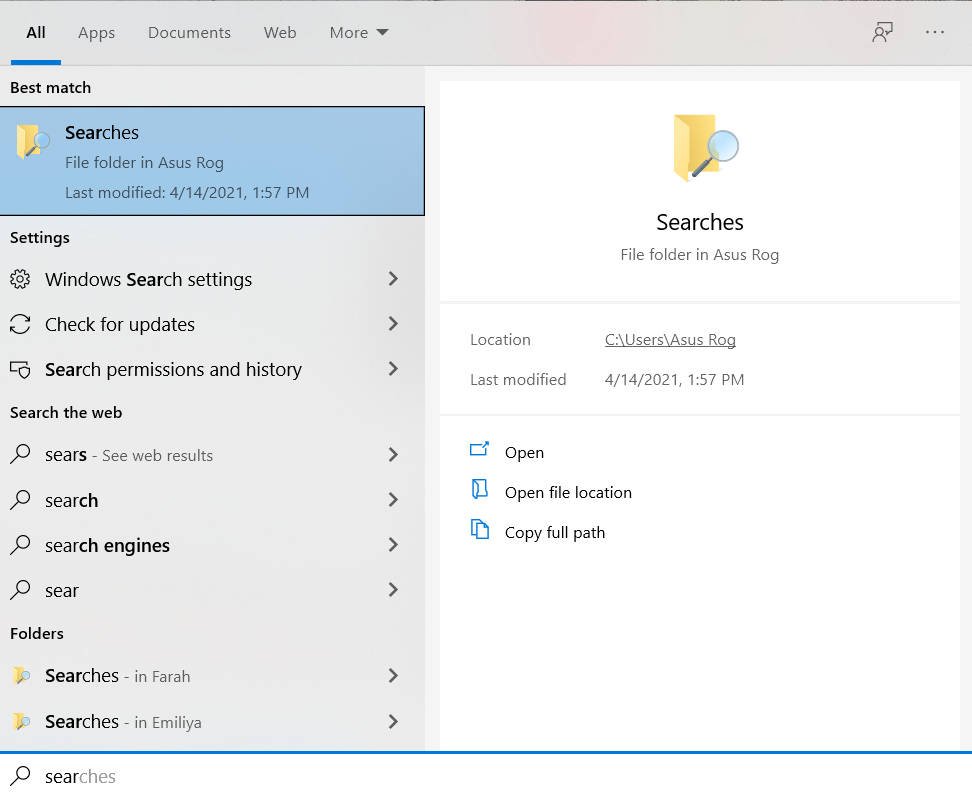This screenshot has width=972, height=796.
Task: Click the large Searches folder preview icon
Action: coord(705,148)
